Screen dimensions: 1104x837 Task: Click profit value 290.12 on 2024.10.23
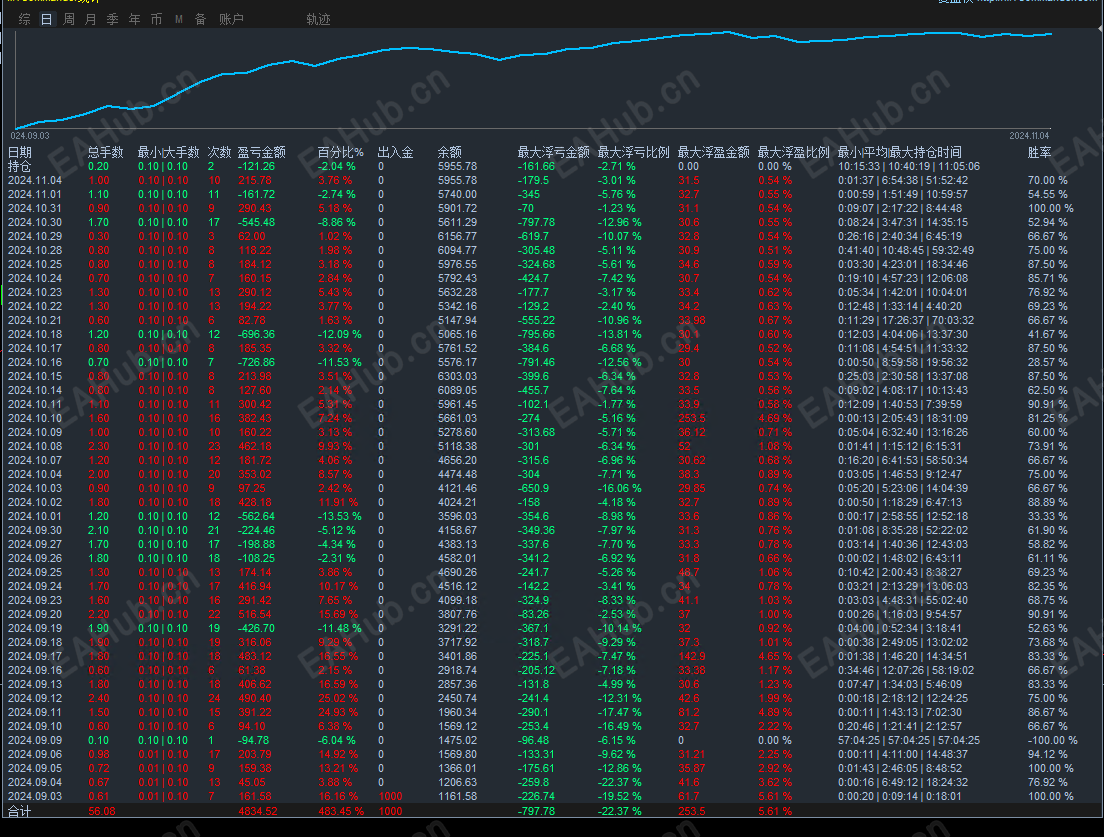tap(255, 292)
